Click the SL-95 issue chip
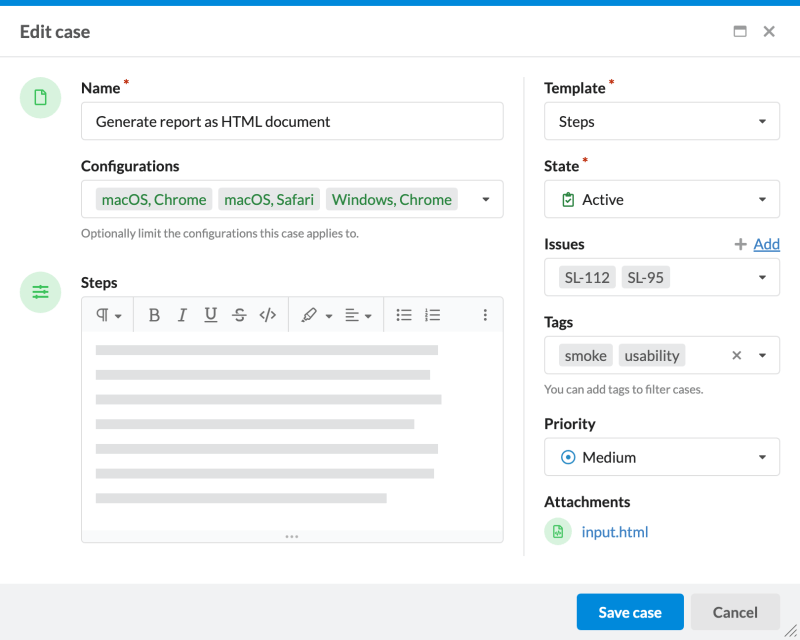 click(x=645, y=278)
